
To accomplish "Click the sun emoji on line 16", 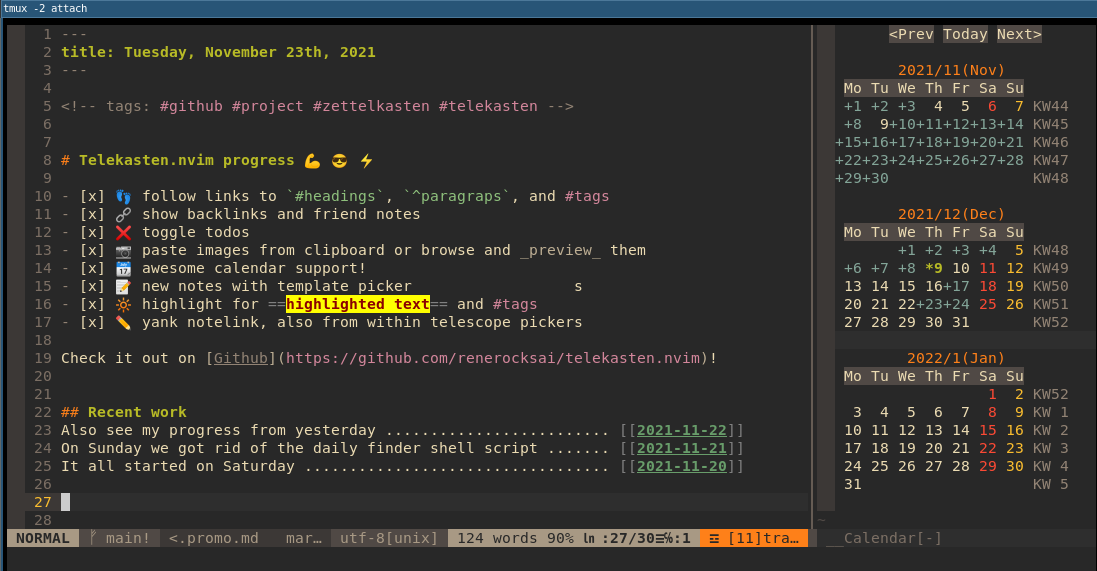I will 123,304.
